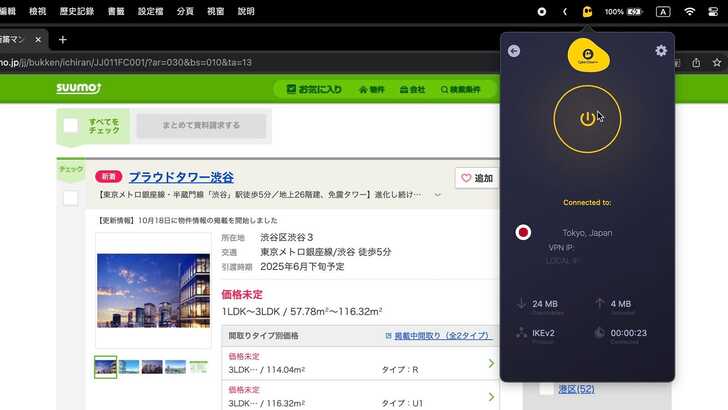Click the back arrow in VPN panel
728x410 pixels.
coord(514,51)
